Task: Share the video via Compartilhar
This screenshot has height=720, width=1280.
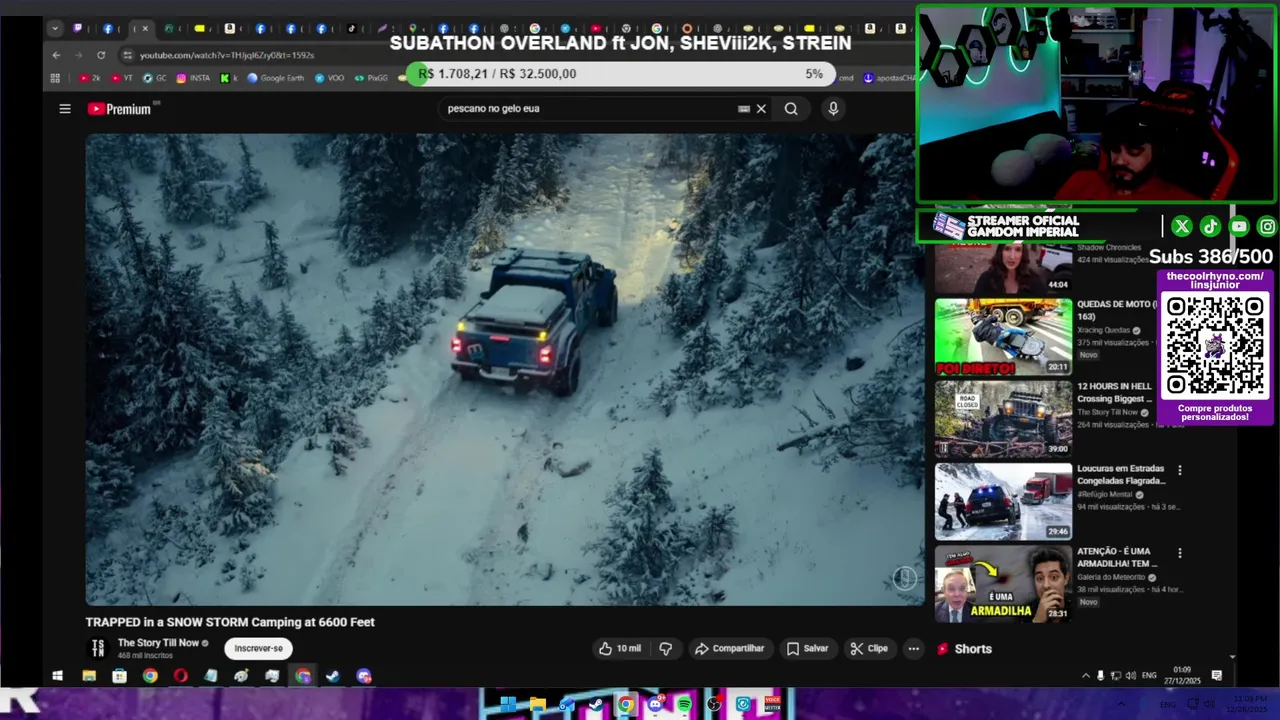Action: click(x=730, y=649)
